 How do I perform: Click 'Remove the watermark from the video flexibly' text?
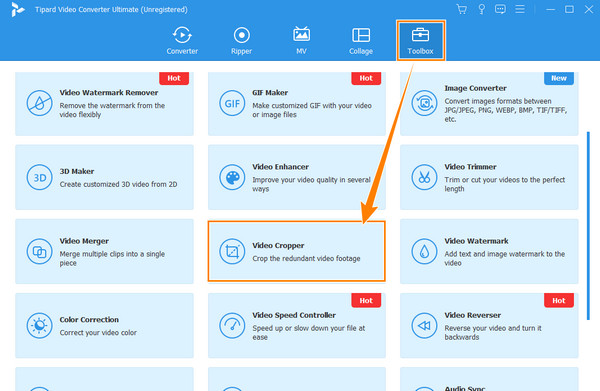click(112, 110)
